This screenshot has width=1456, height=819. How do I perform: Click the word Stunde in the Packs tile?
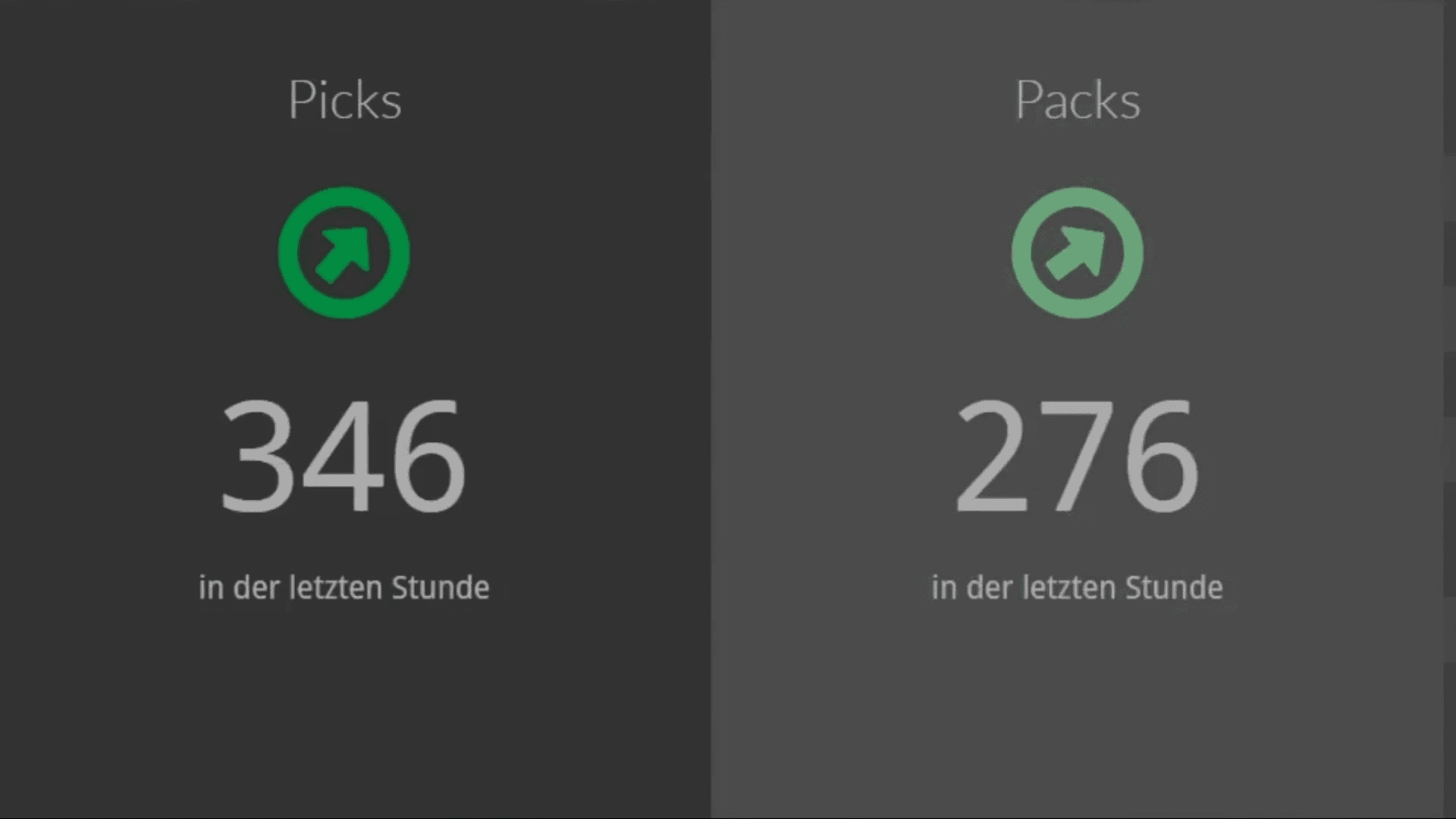click(1174, 588)
